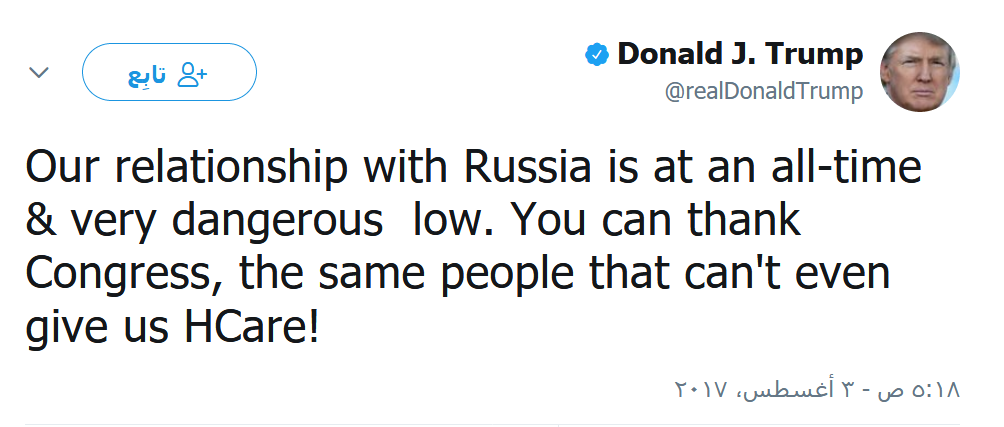Open the Donald J. Trump display name link
Screen dimensions: 1004x427
[x=739, y=55]
